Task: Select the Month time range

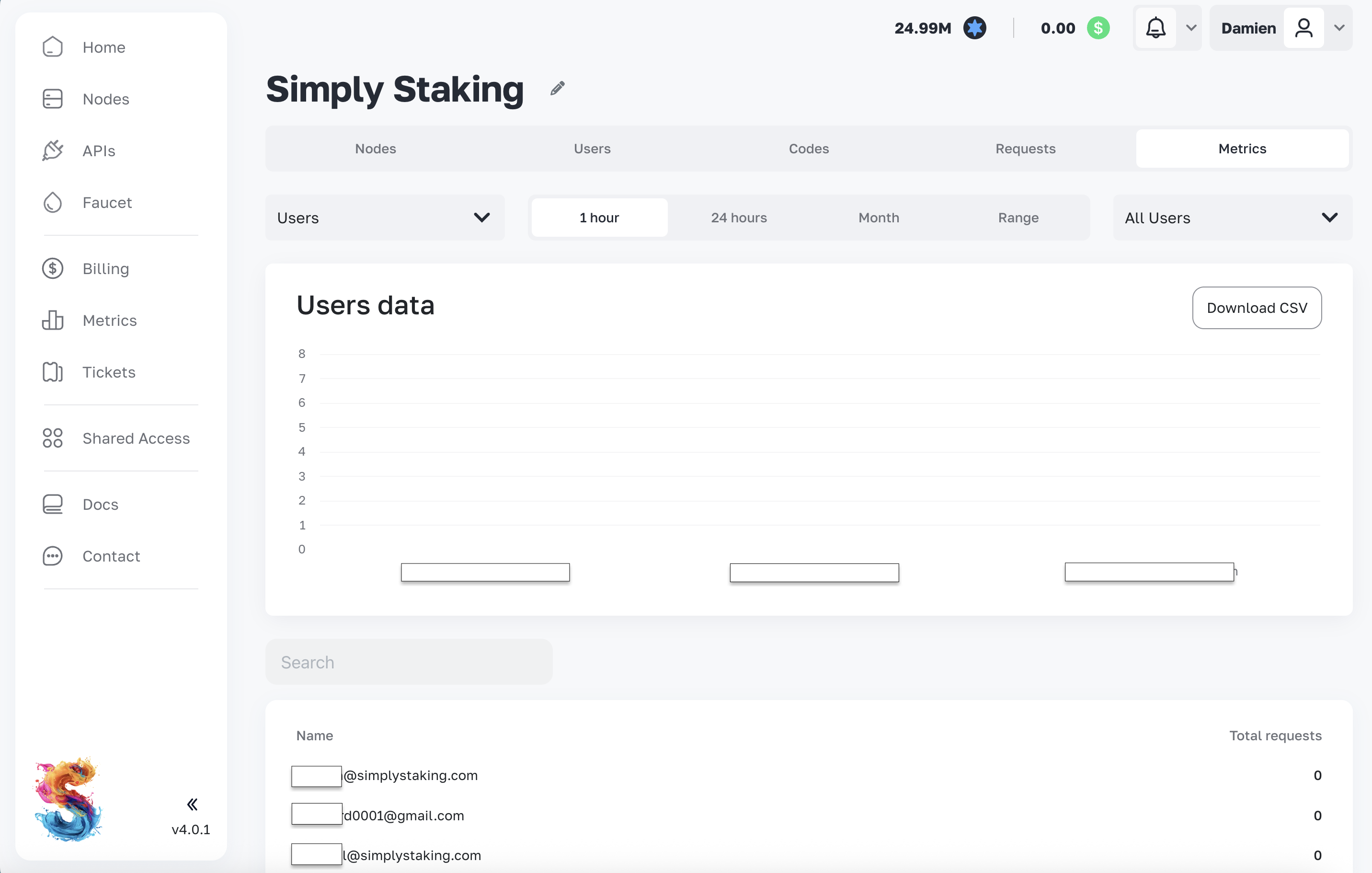Action: 879,218
